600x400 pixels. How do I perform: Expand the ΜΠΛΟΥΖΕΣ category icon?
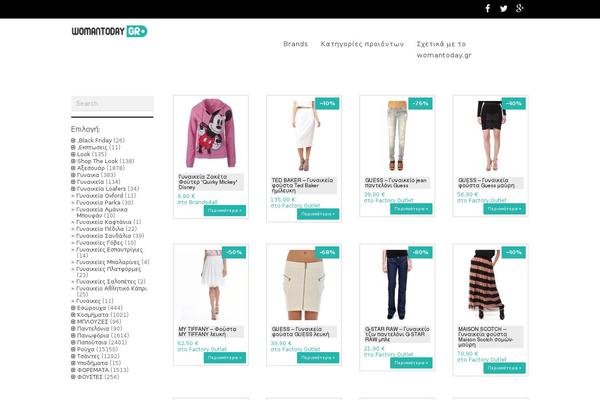73,322
